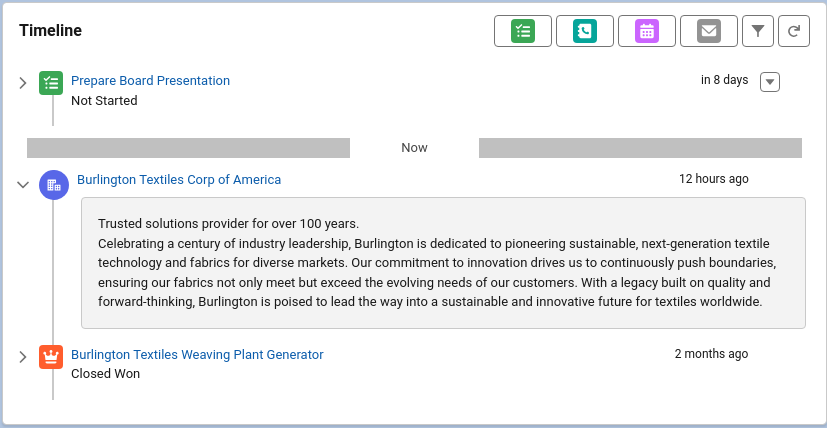827x428 pixels.
Task: Open Burlington Textiles Weaving Plant Generator link
Action: [197, 355]
